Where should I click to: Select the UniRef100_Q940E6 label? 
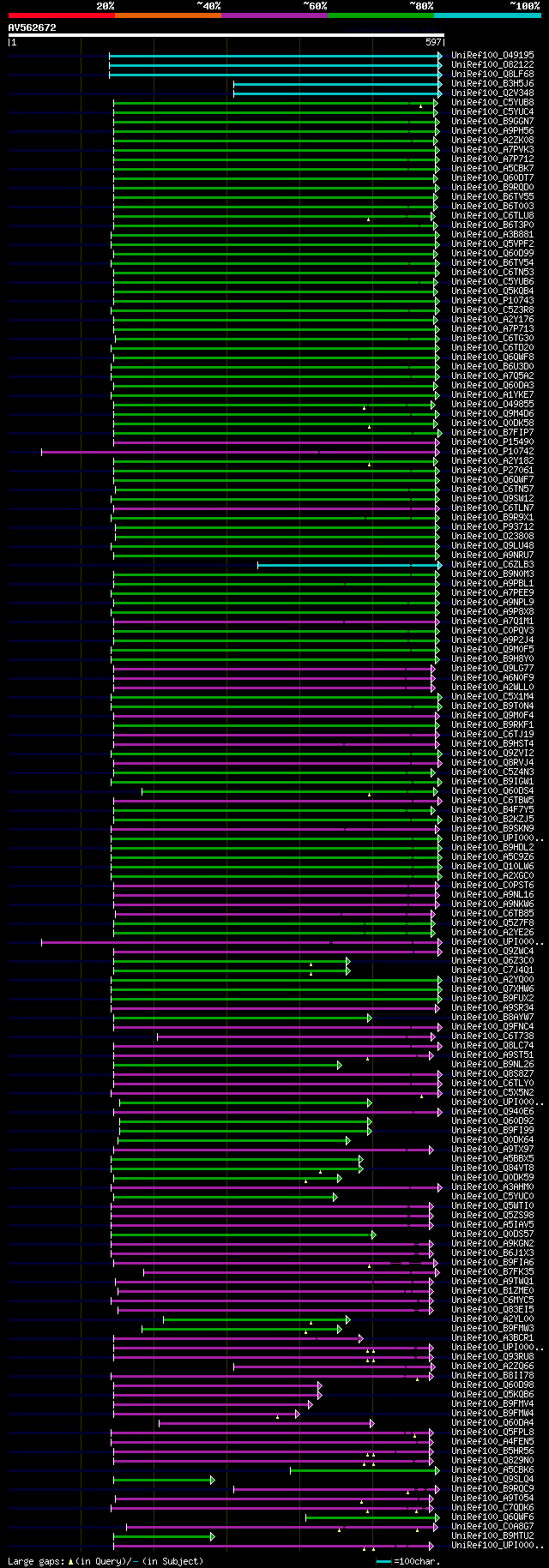[492, 1111]
